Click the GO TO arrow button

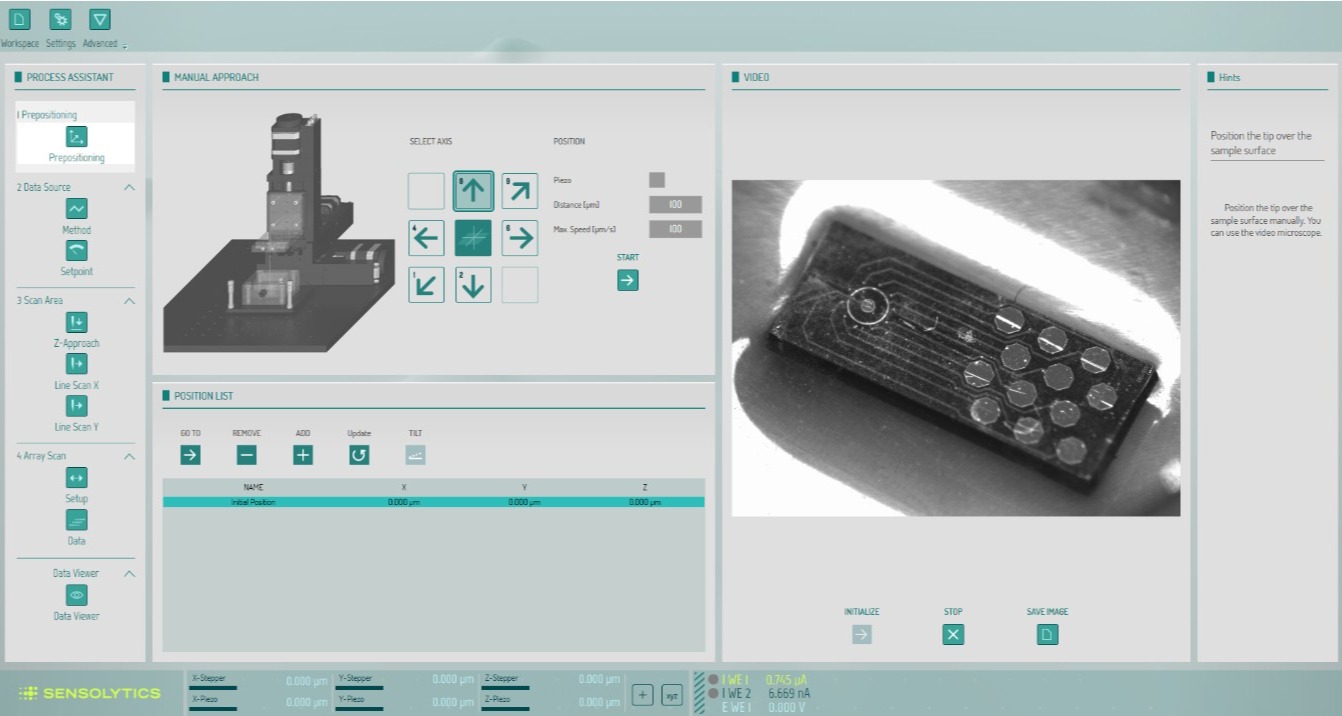coord(190,455)
